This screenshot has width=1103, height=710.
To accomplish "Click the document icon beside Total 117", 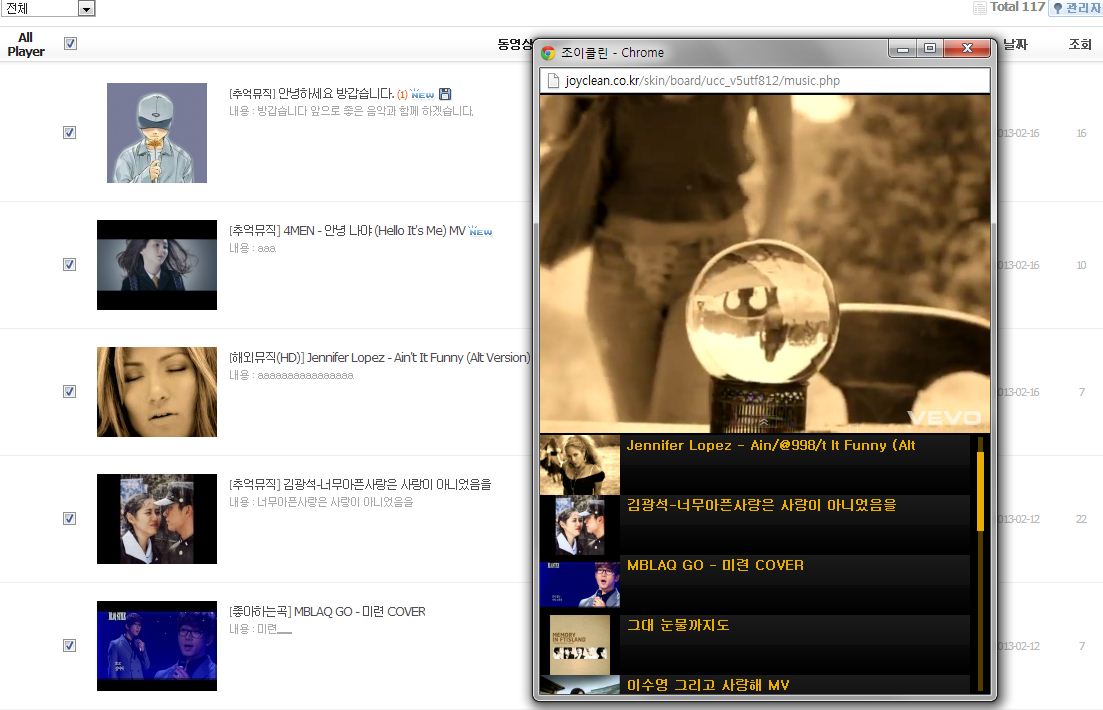I will (979, 8).
